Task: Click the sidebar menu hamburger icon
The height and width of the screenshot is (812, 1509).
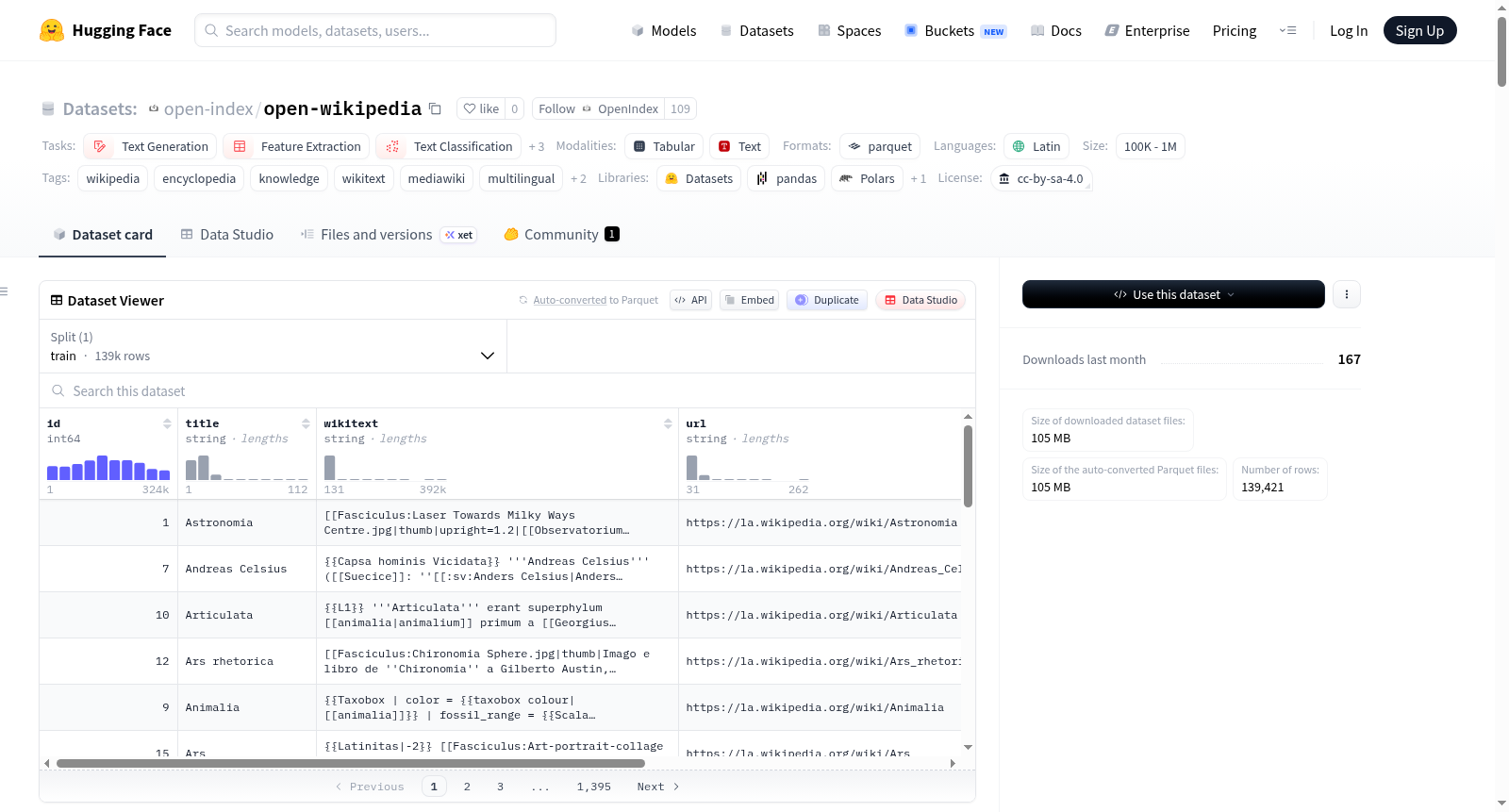Action: (5, 291)
